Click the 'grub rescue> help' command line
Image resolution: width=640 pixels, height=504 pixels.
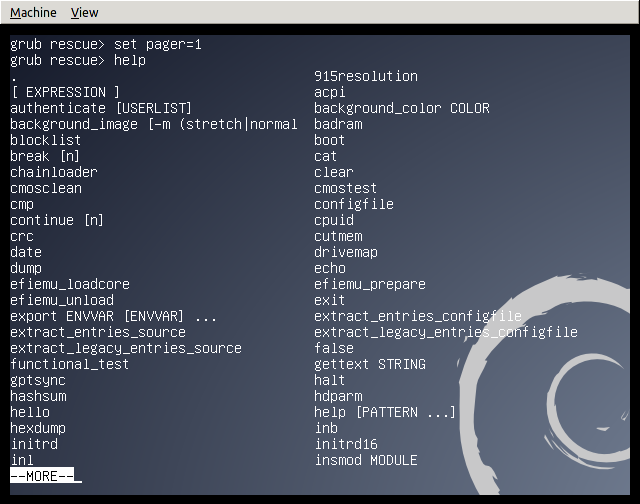(x=78, y=60)
